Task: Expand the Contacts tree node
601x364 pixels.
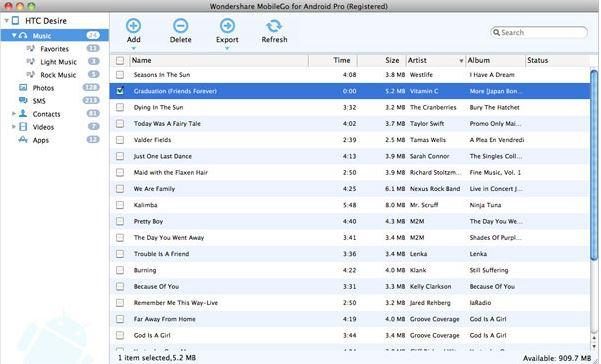Action: (14, 114)
